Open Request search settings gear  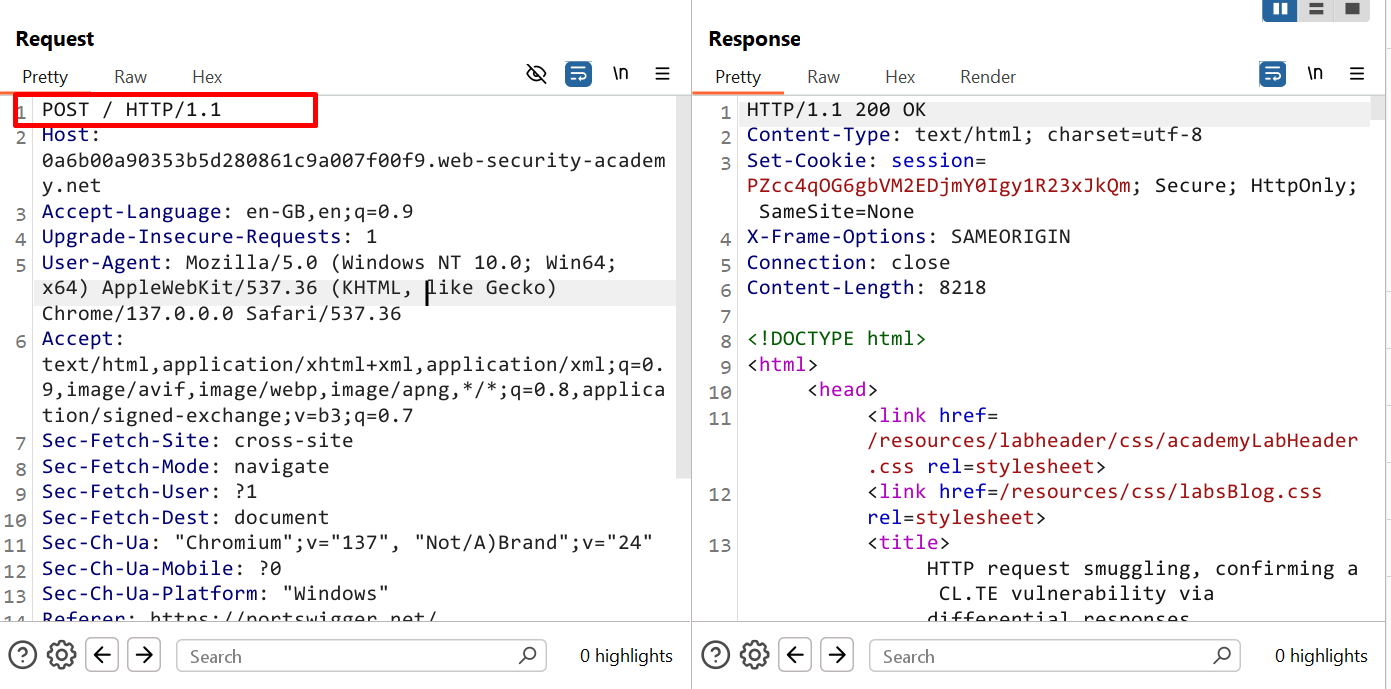[62, 656]
